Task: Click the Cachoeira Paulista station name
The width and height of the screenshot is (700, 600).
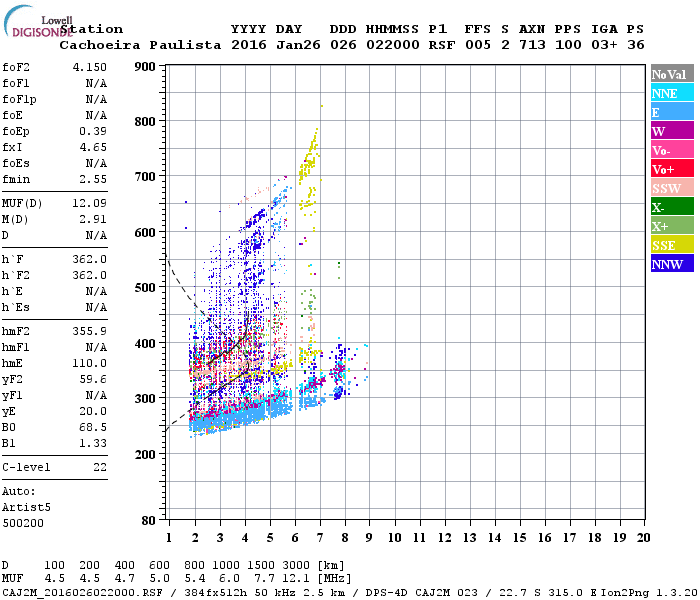Action: tap(140, 45)
